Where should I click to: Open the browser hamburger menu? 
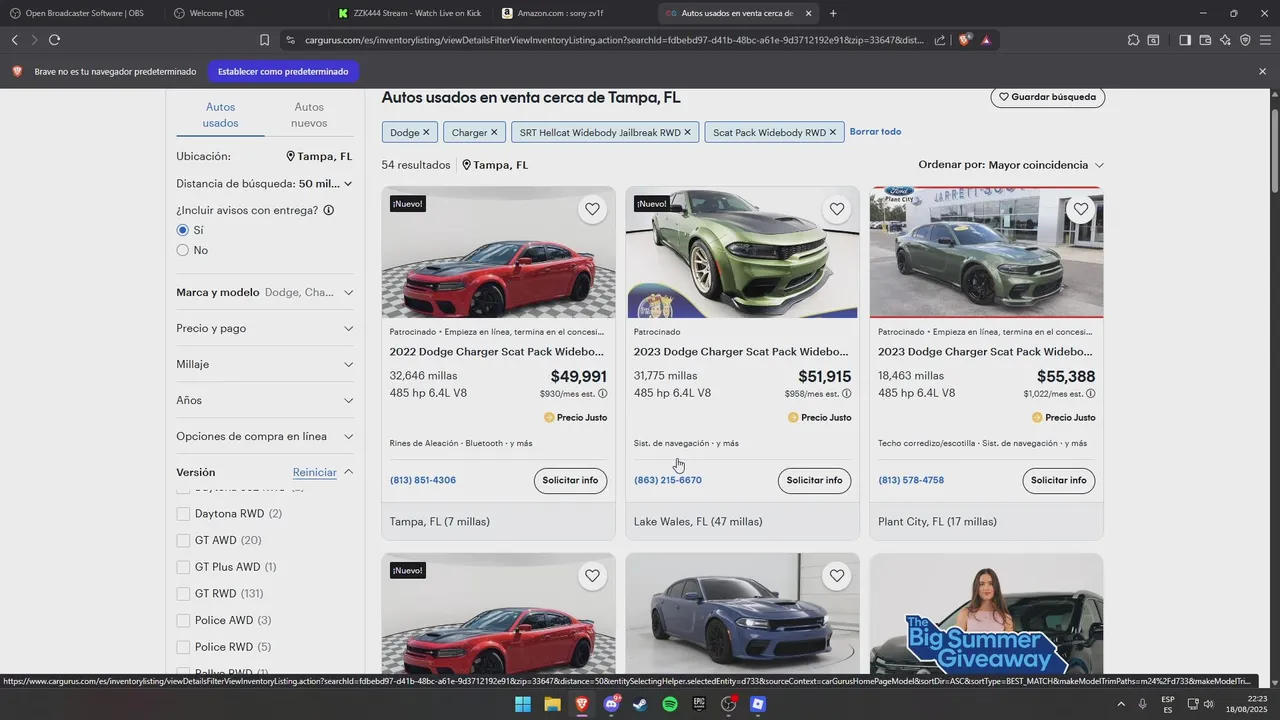coord(1265,40)
